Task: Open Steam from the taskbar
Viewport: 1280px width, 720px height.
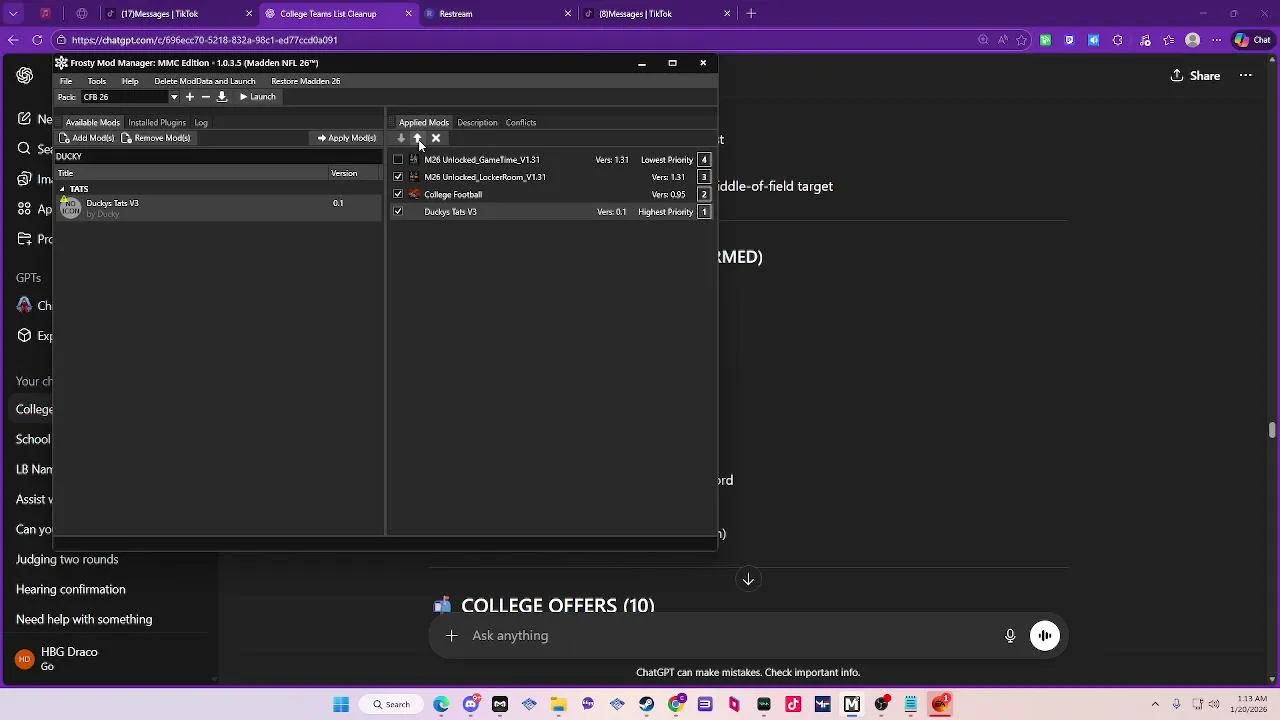Action: pos(646,705)
